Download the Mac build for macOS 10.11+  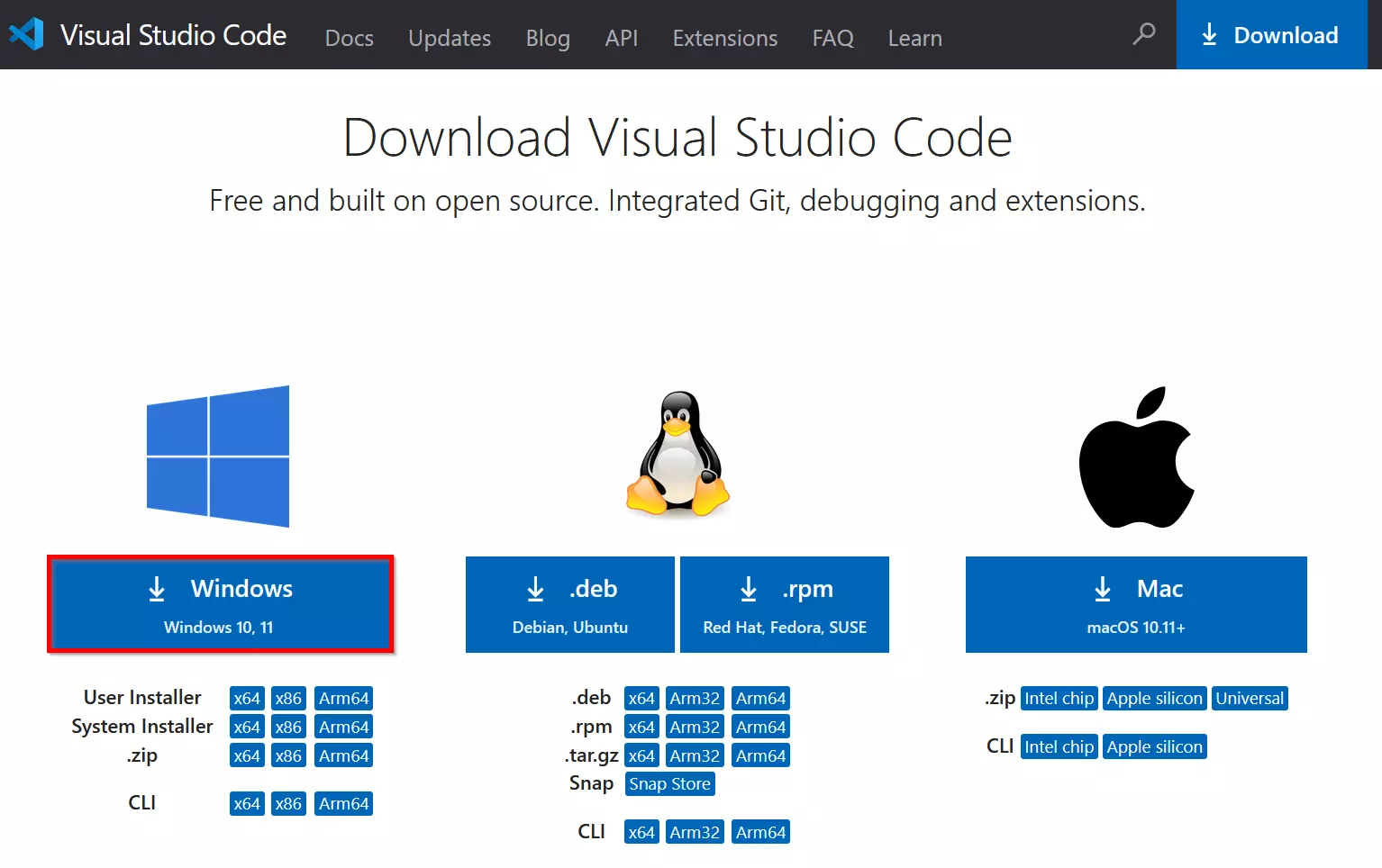click(1135, 604)
